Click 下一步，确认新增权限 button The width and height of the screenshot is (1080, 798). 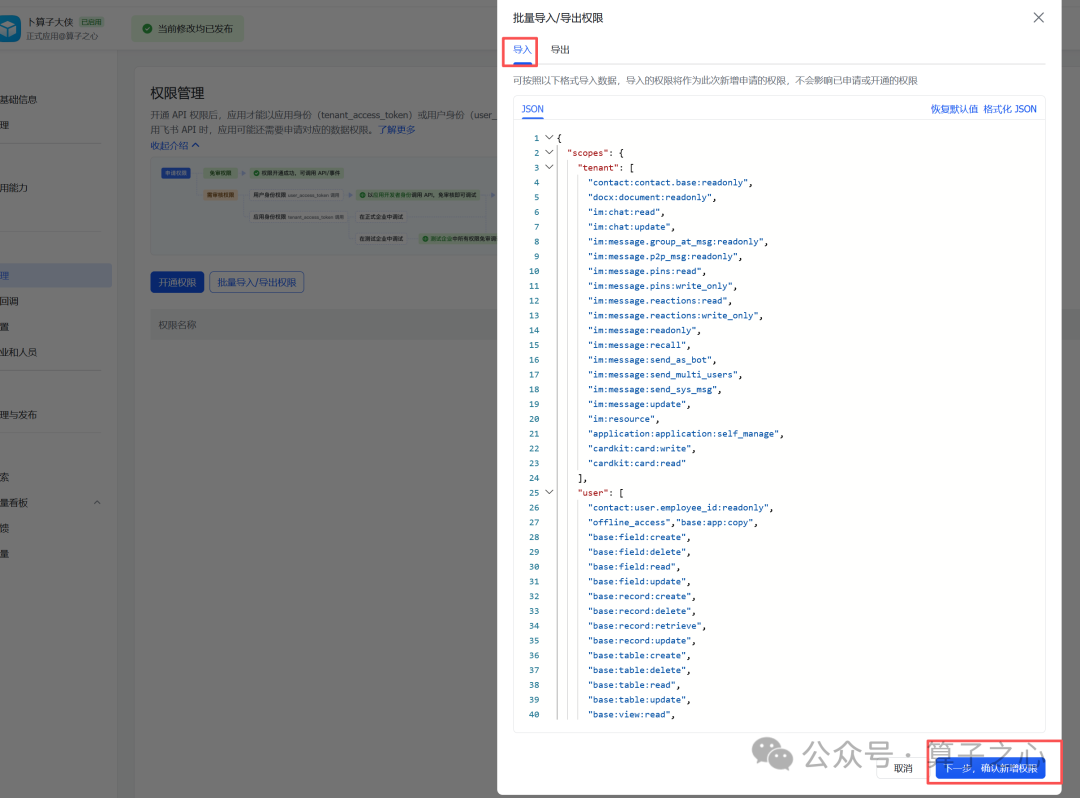coord(990,768)
